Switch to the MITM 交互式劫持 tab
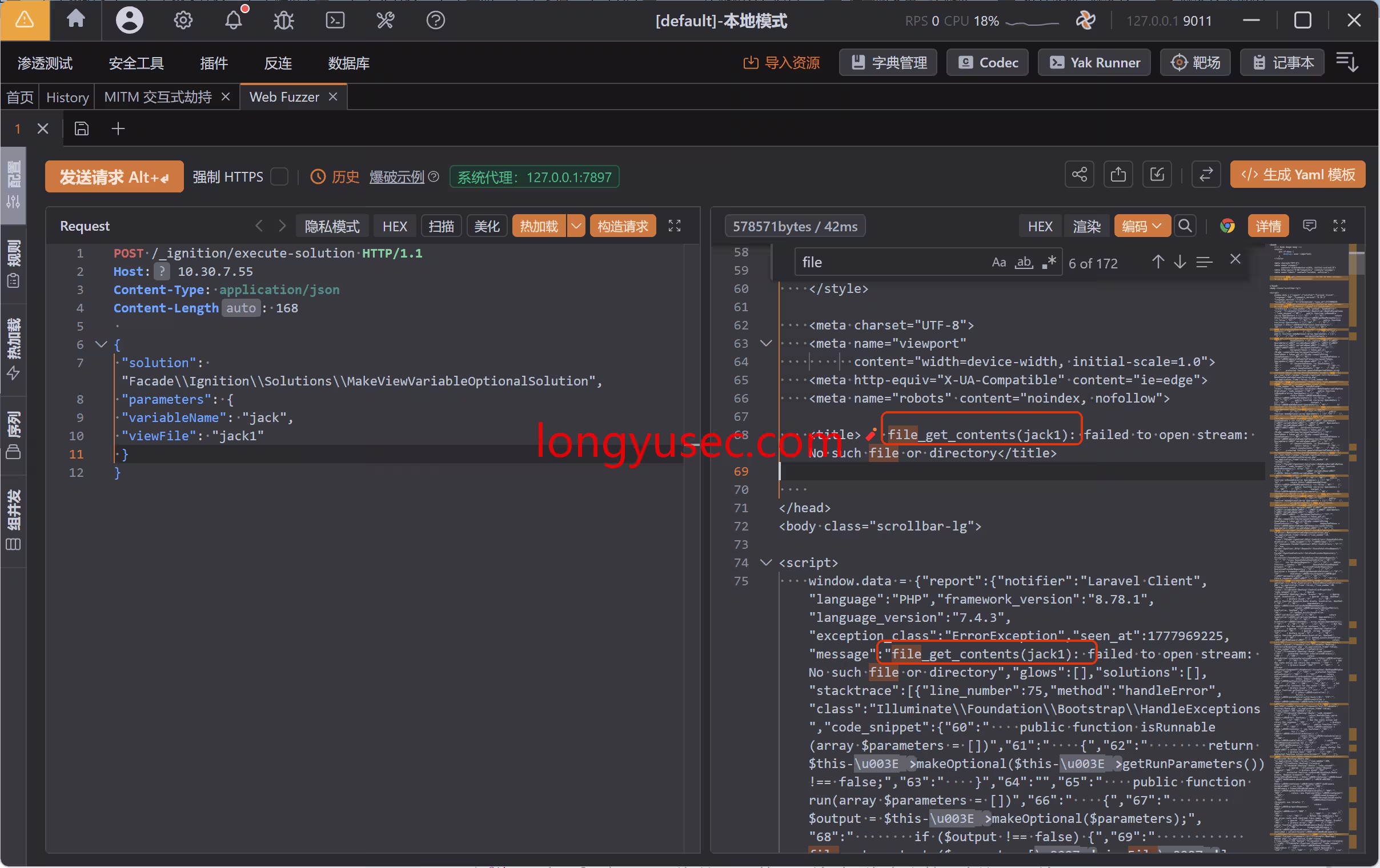Screen dimensions: 1380x868 click(x=158, y=97)
